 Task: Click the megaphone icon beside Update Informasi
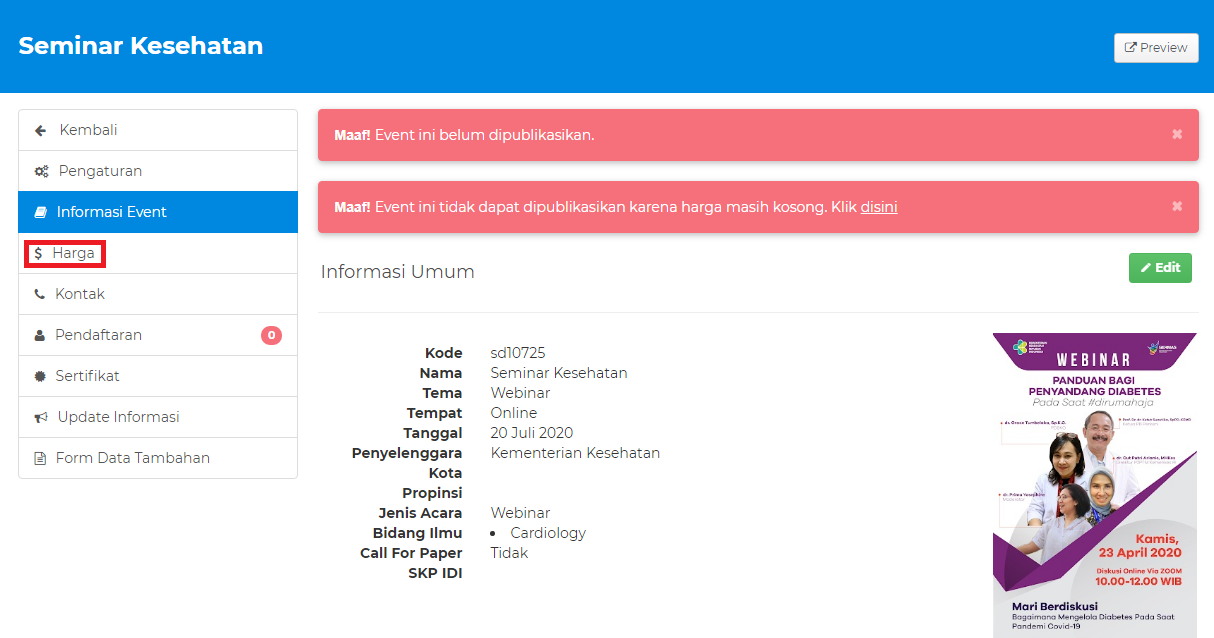pyautogui.click(x=41, y=418)
